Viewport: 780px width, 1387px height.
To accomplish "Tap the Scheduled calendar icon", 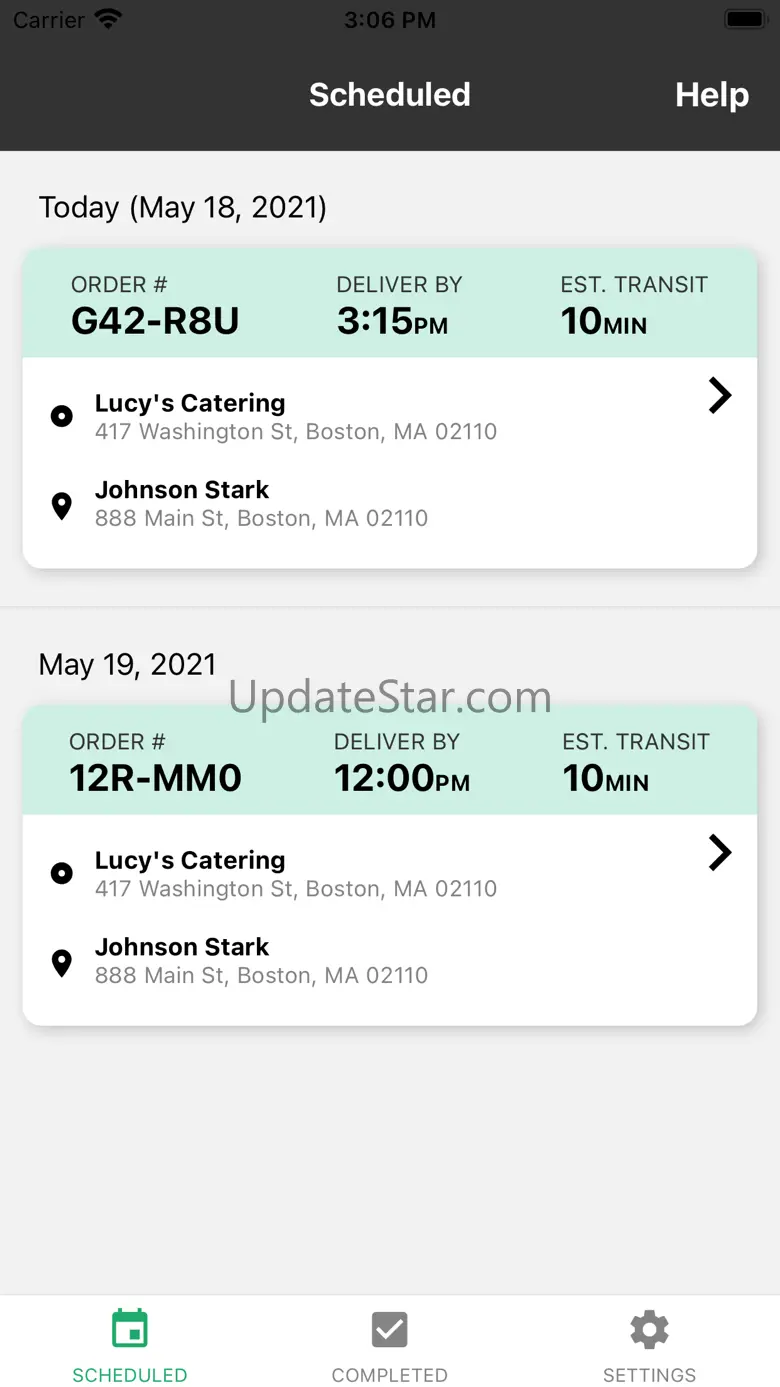I will click(x=130, y=1329).
